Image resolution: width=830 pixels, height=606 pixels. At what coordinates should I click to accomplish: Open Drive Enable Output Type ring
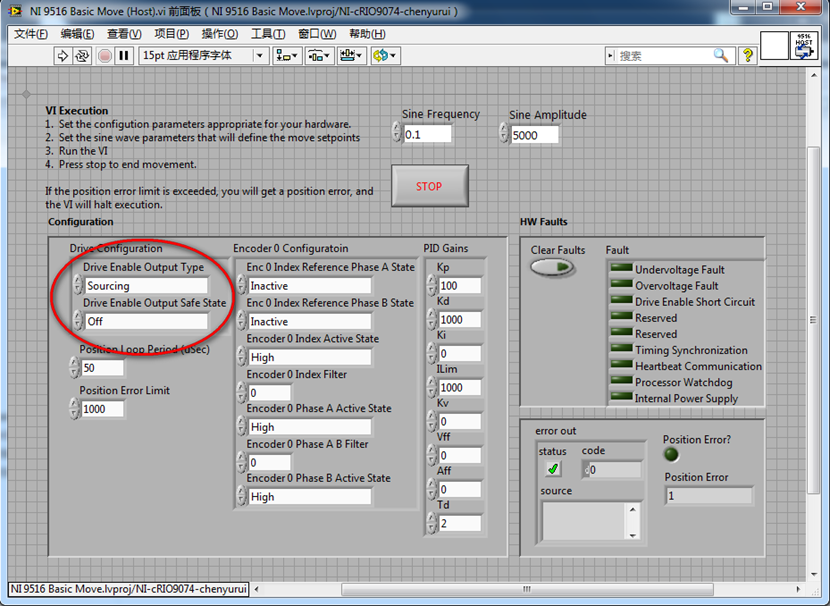click(x=147, y=286)
